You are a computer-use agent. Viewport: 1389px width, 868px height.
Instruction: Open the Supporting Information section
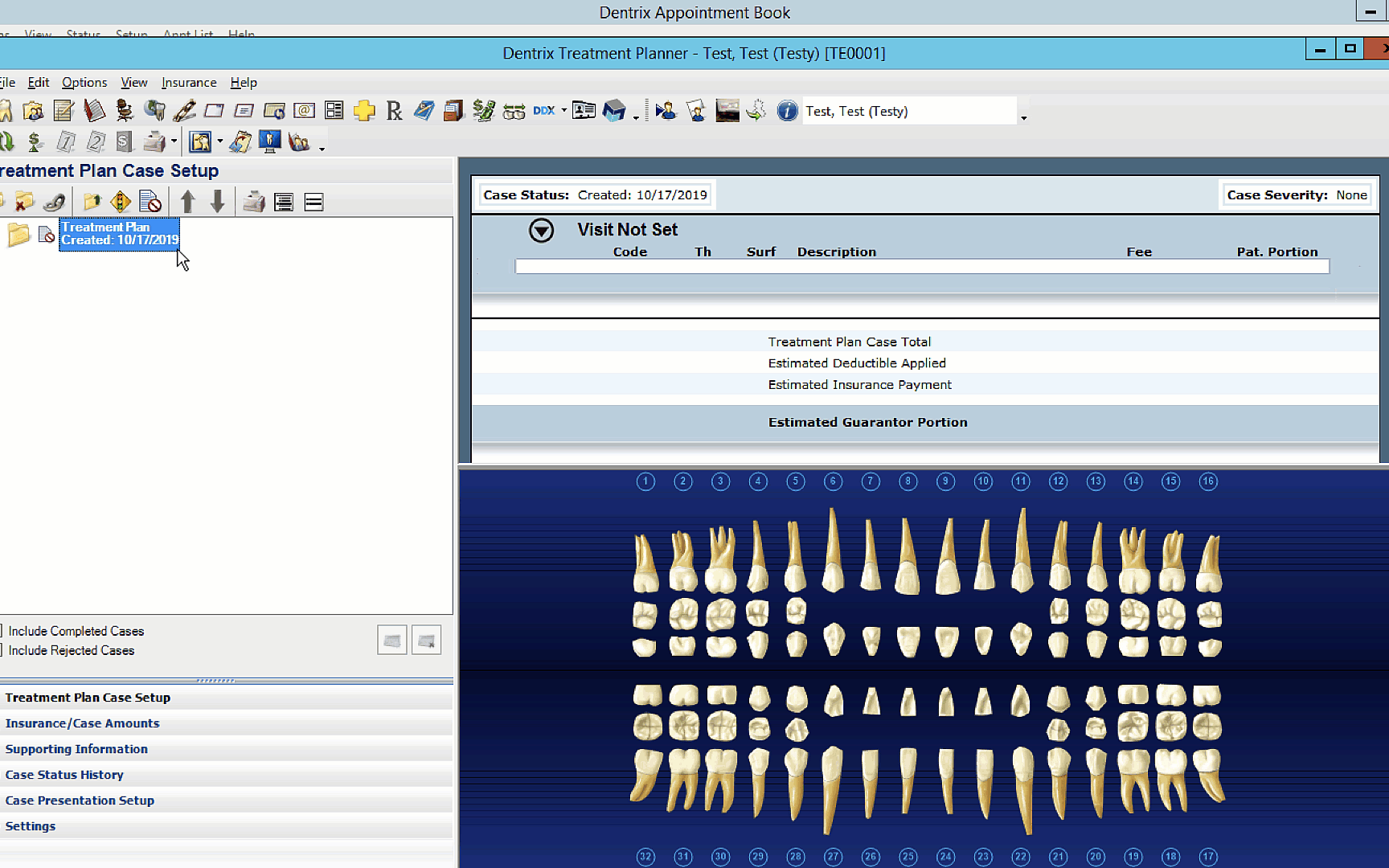tap(226, 749)
